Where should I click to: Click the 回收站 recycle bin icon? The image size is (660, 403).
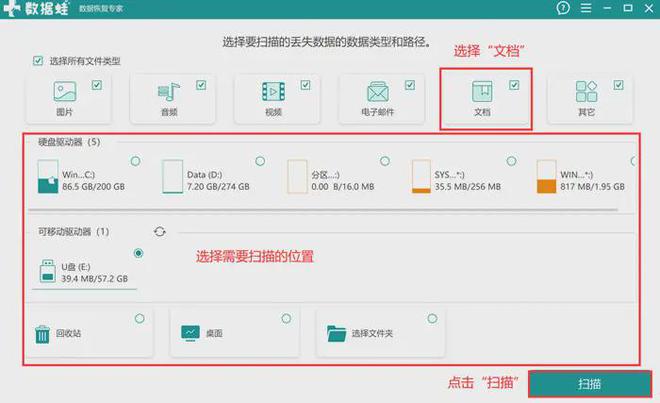pyautogui.click(x=42, y=335)
